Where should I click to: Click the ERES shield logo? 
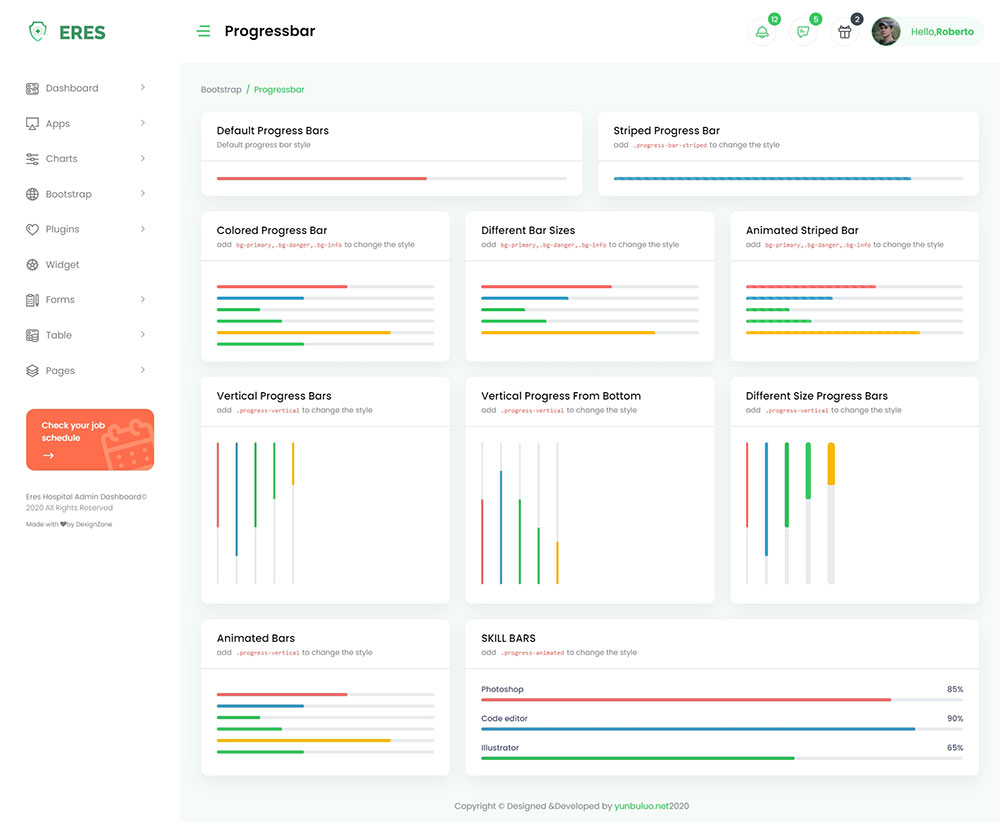coord(38,32)
